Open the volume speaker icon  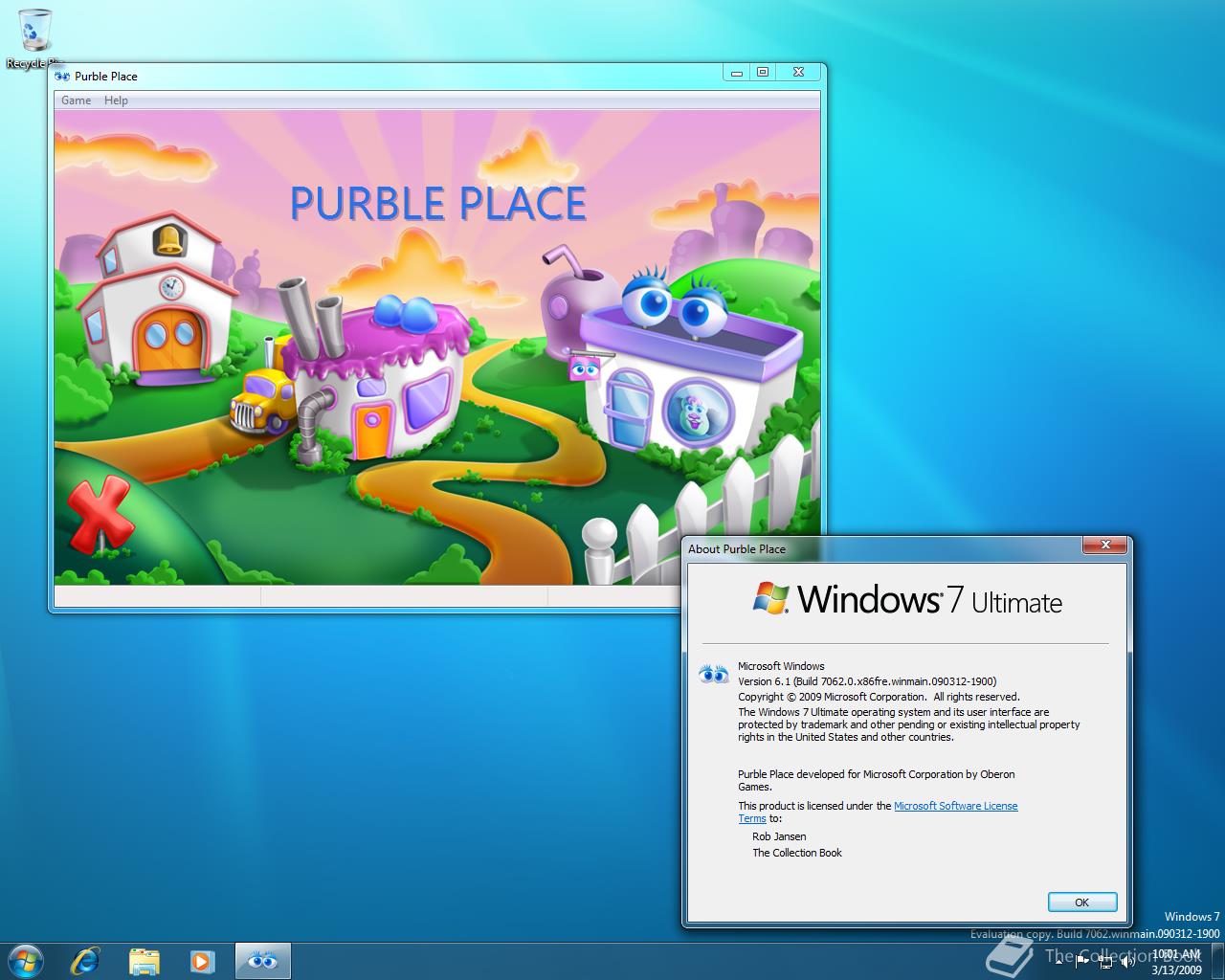1127,961
